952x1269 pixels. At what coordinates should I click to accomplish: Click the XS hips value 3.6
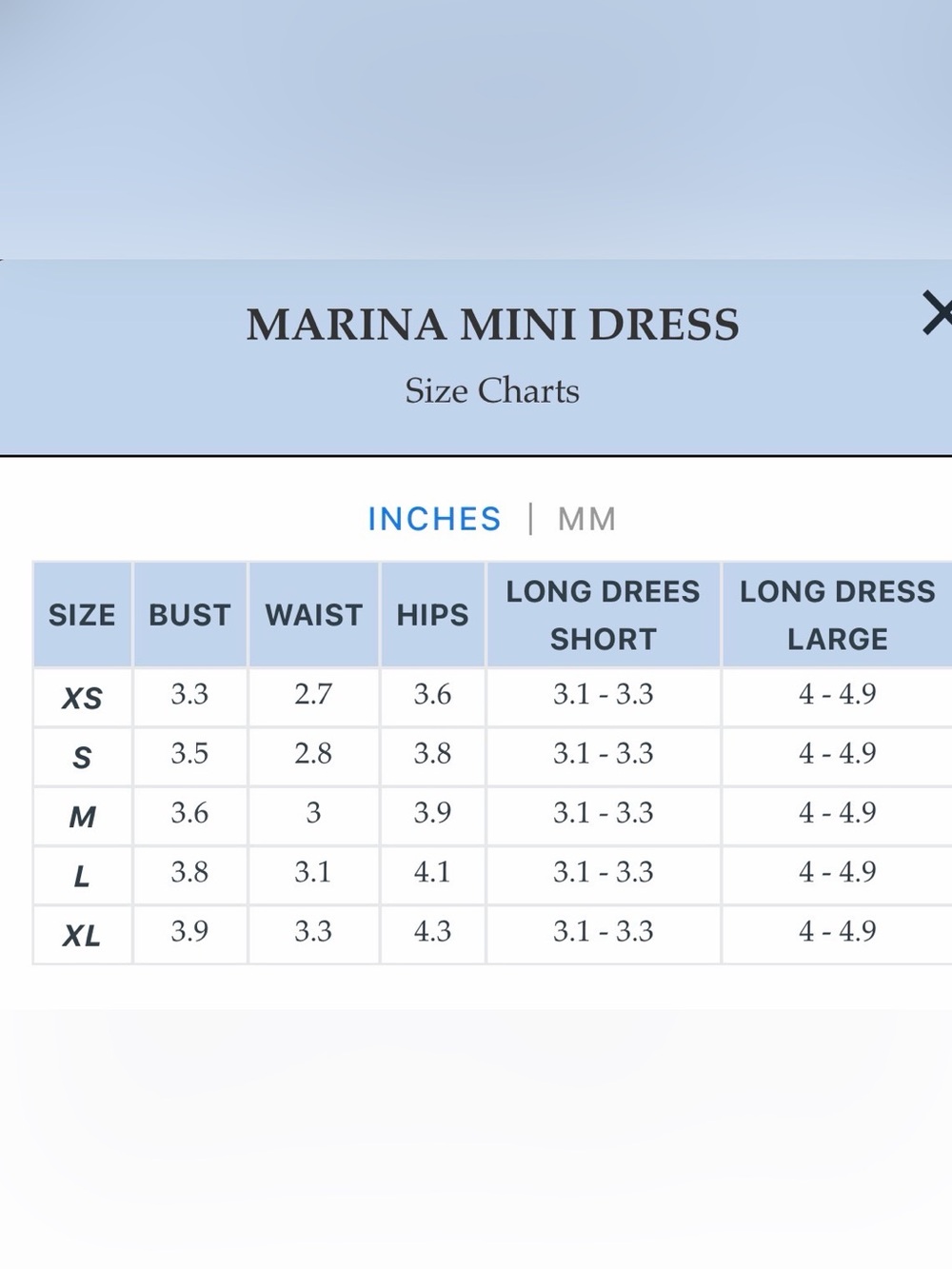[x=432, y=694]
